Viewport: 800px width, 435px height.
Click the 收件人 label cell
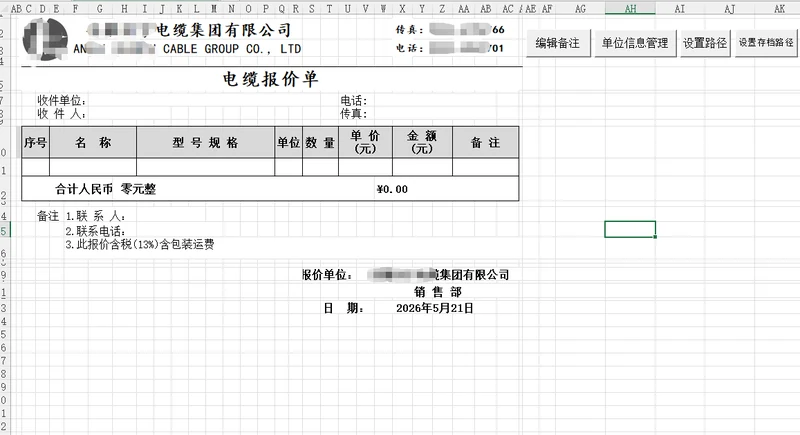[61, 113]
